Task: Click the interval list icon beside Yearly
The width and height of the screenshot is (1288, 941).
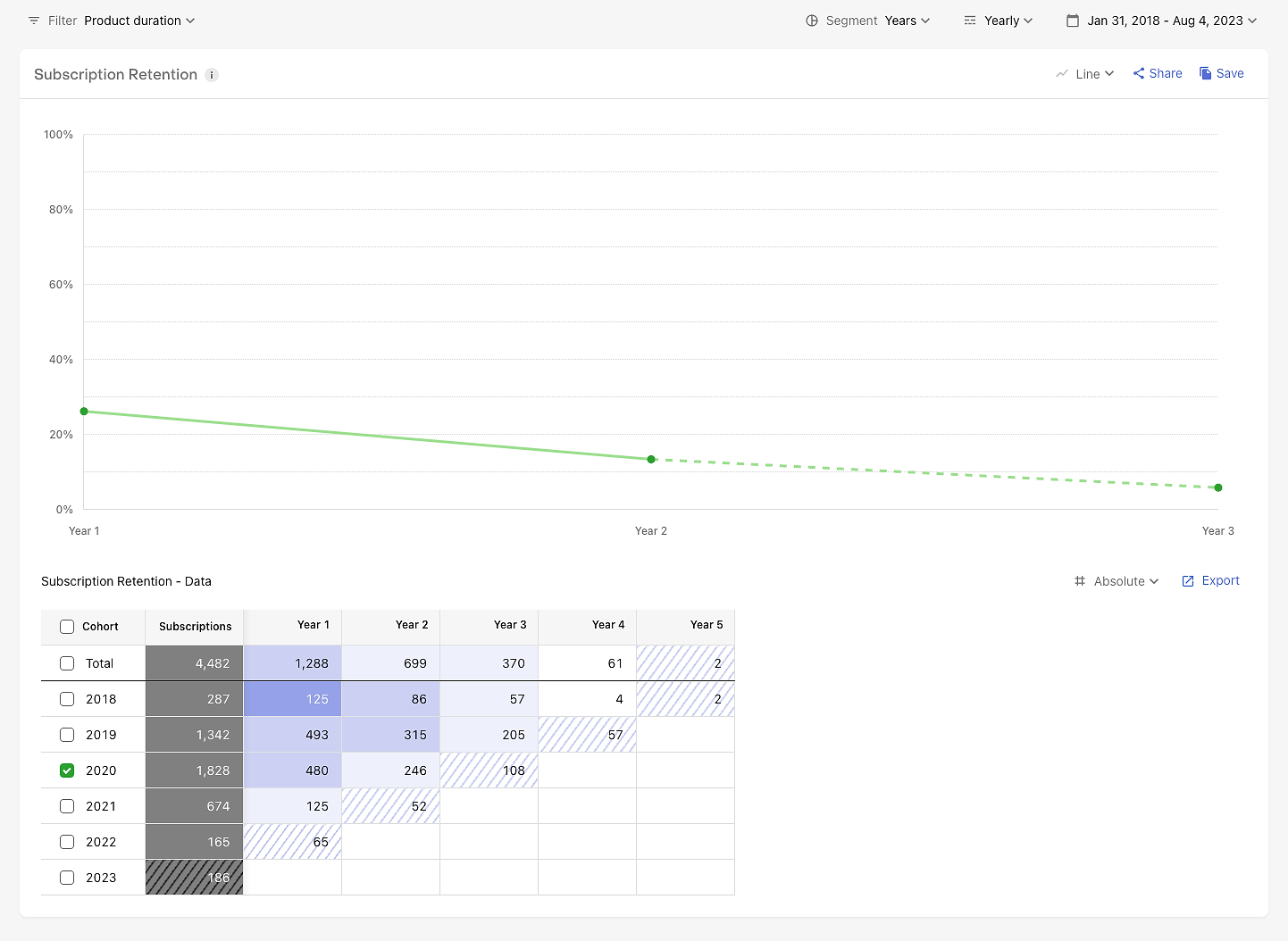Action: point(970,21)
